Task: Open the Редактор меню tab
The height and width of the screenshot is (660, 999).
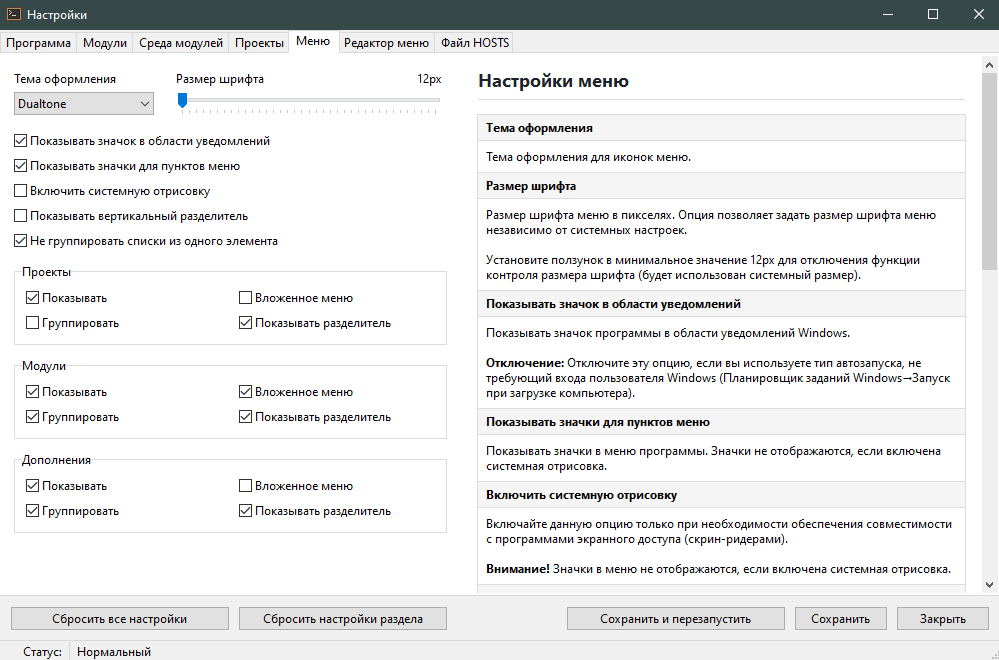Action: (385, 43)
